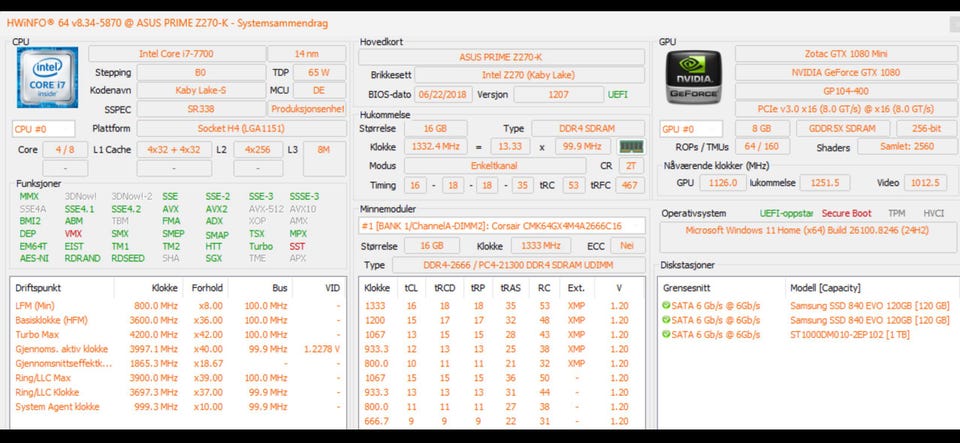This screenshot has height=443, width=960.
Task: Select the Turbo Max clock row
Action: [x=178, y=335]
